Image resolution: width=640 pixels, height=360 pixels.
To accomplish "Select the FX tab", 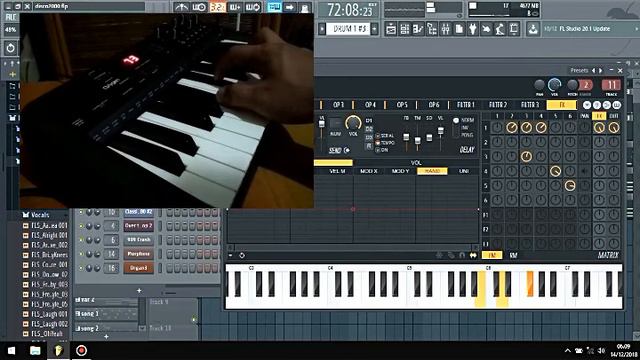I will (562, 105).
